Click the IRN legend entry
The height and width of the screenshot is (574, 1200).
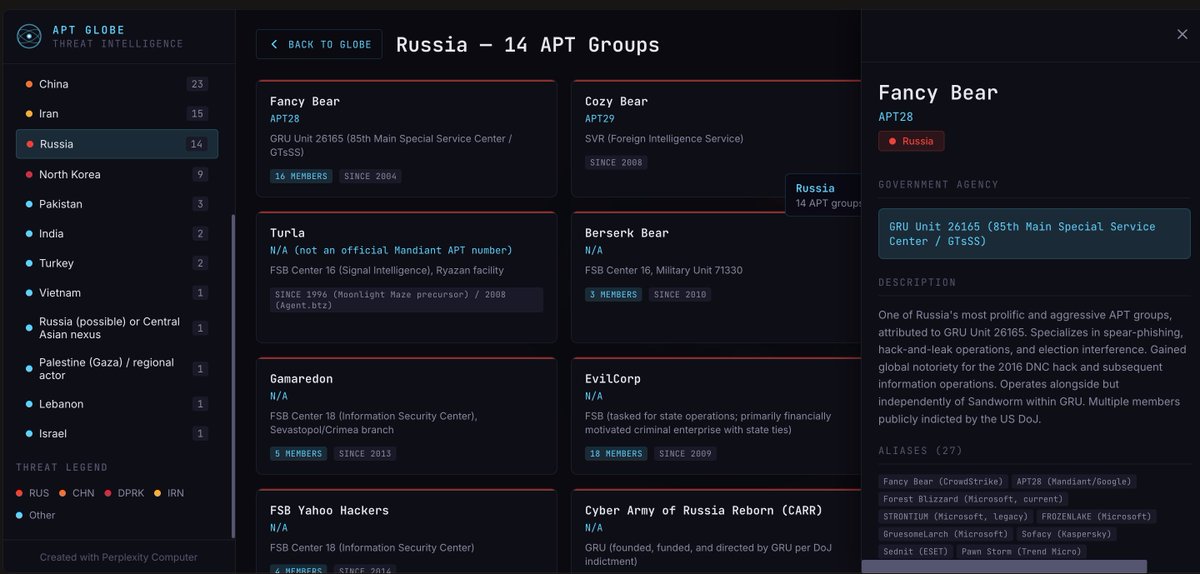click(x=170, y=493)
